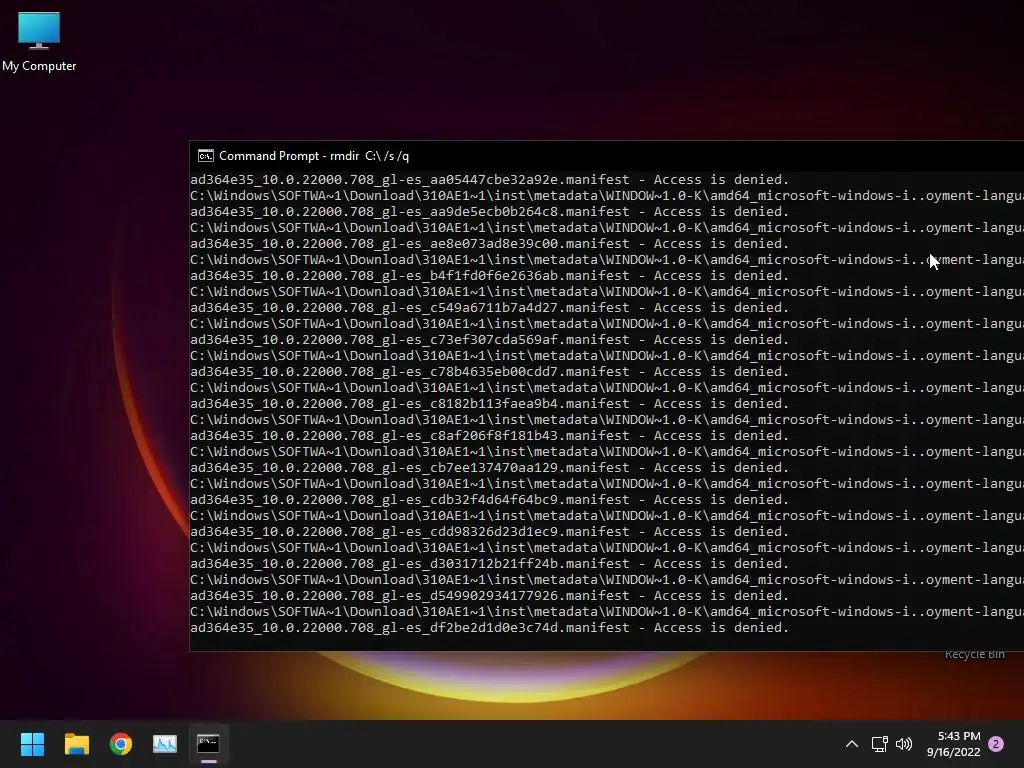The width and height of the screenshot is (1024, 768).
Task: Launch File Explorer from taskbar
Action: point(76,744)
